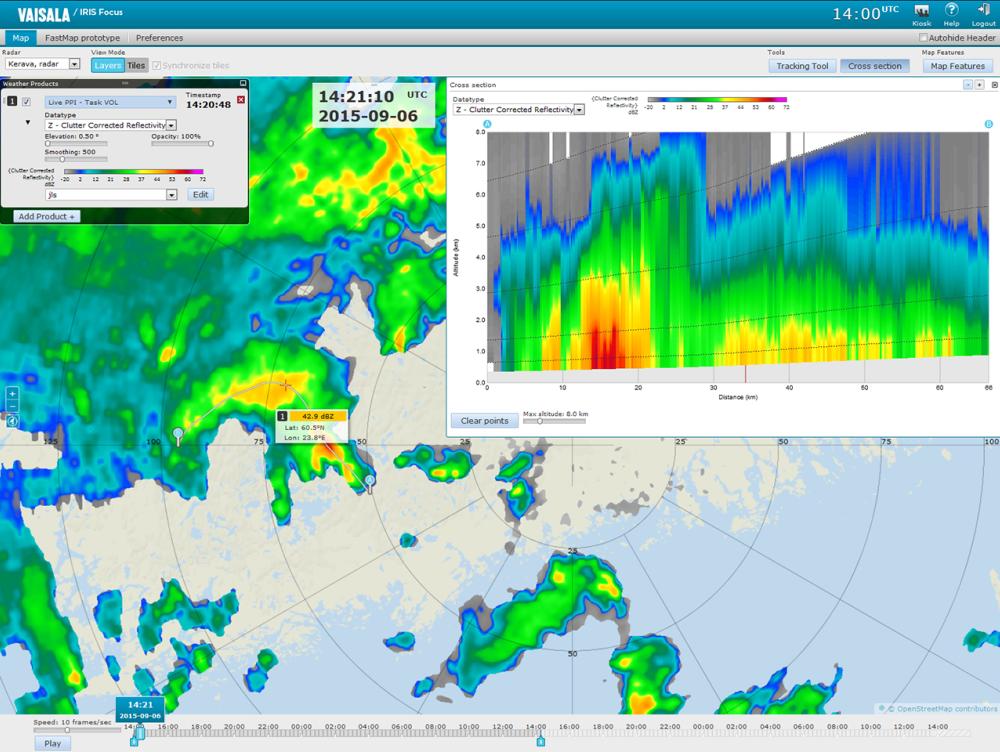Open Kiosk mode icon
The image size is (1000, 752).
922,11
